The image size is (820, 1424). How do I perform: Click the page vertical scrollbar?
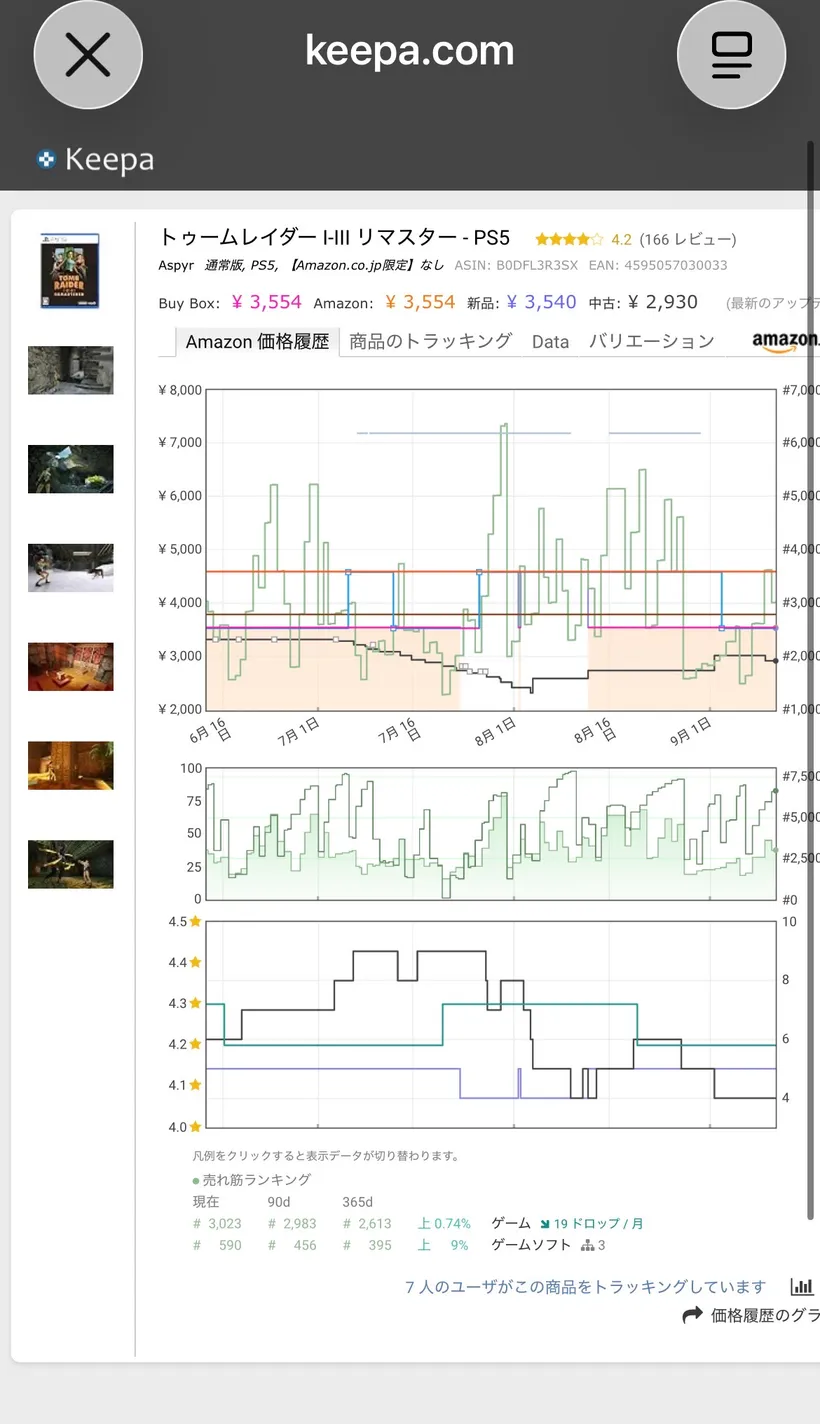pos(810,680)
